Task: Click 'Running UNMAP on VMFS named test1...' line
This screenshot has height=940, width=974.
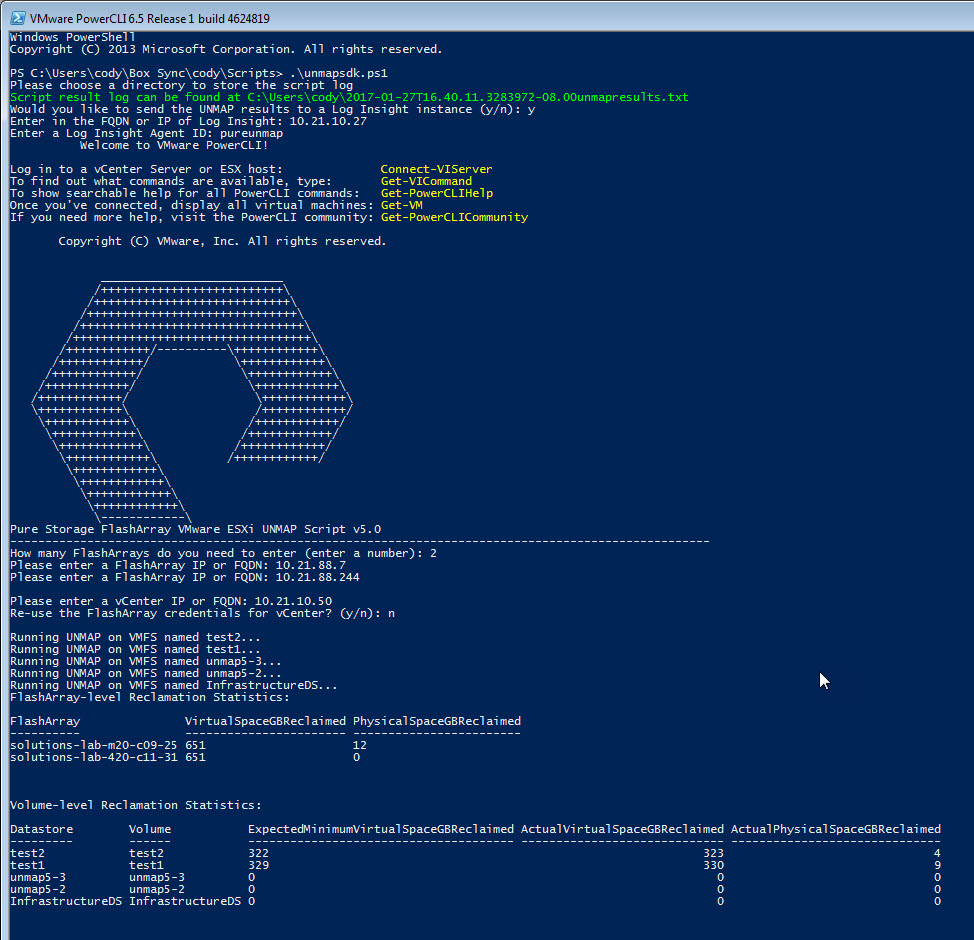Action: pyautogui.click(x=135, y=649)
